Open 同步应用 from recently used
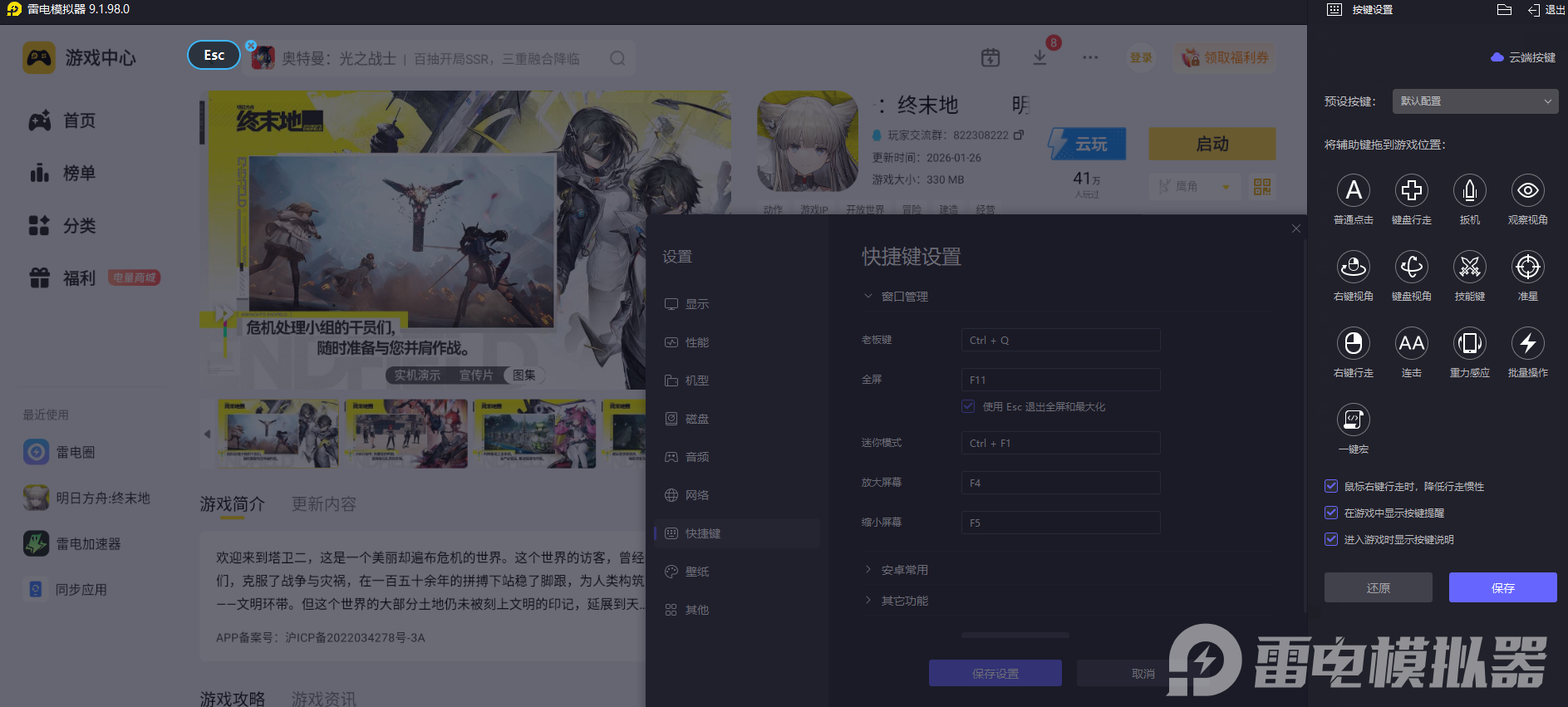 click(66, 589)
